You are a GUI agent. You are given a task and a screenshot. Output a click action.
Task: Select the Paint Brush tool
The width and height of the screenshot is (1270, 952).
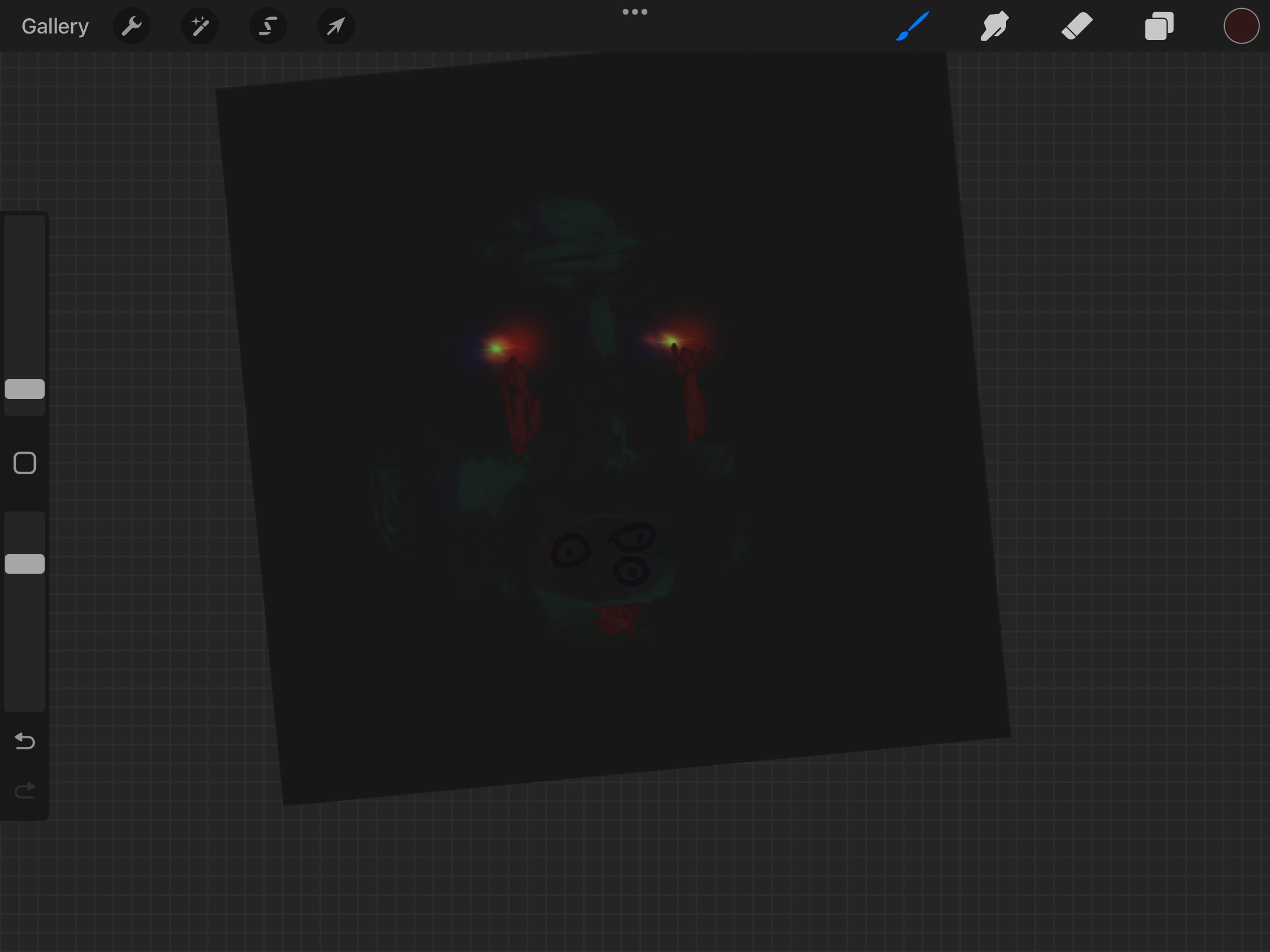[913, 26]
